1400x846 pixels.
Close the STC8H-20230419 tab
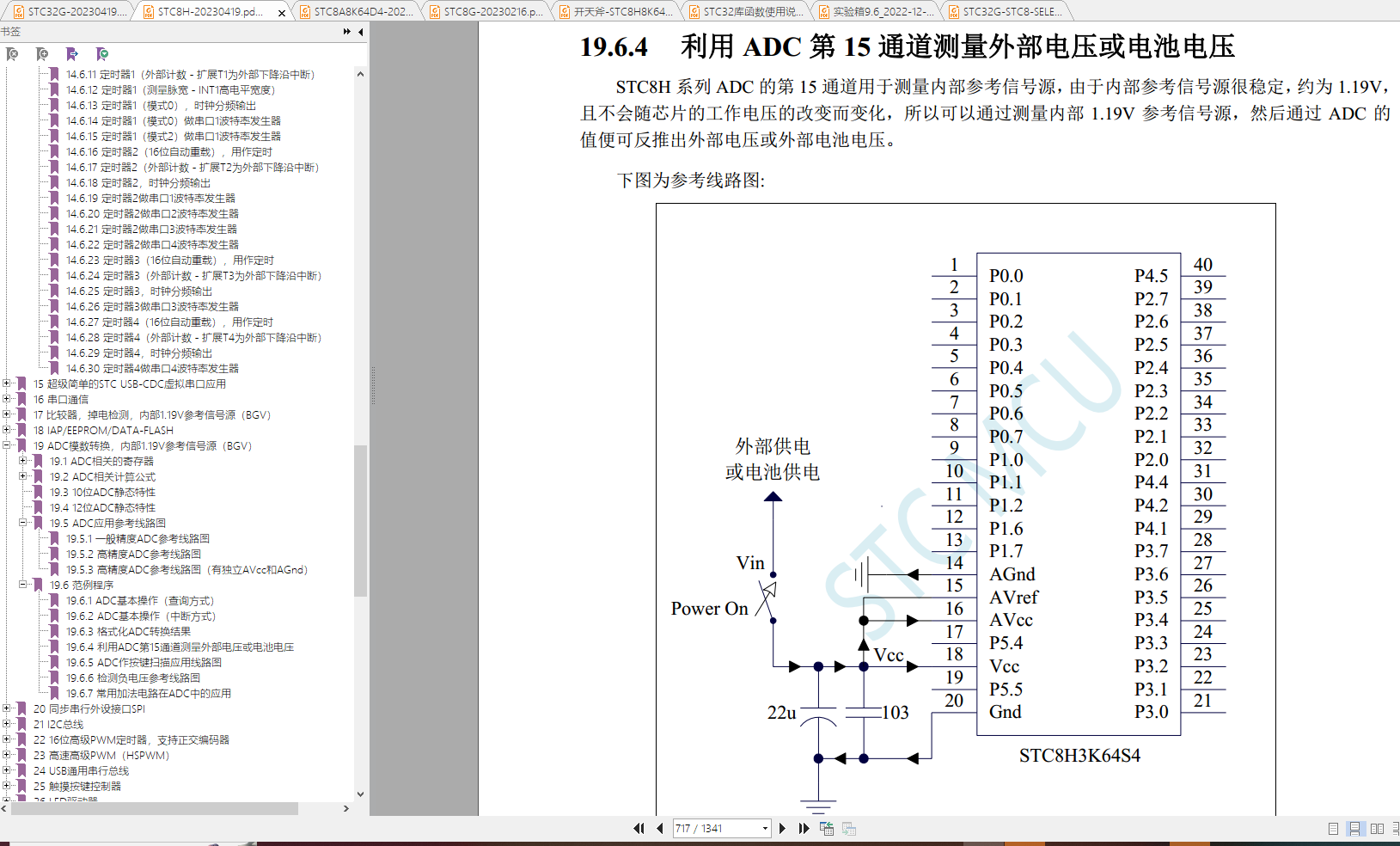click(x=282, y=13)
